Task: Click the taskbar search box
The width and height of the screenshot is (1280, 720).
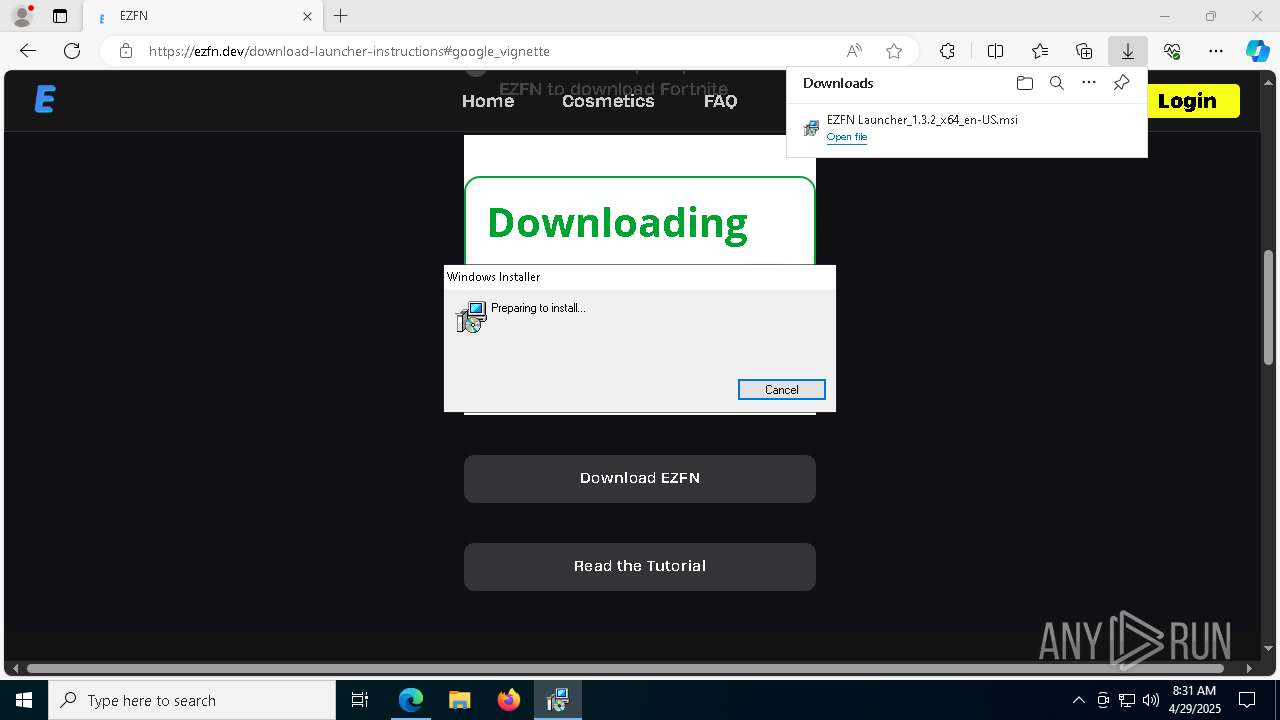Action: pos(192,700)
